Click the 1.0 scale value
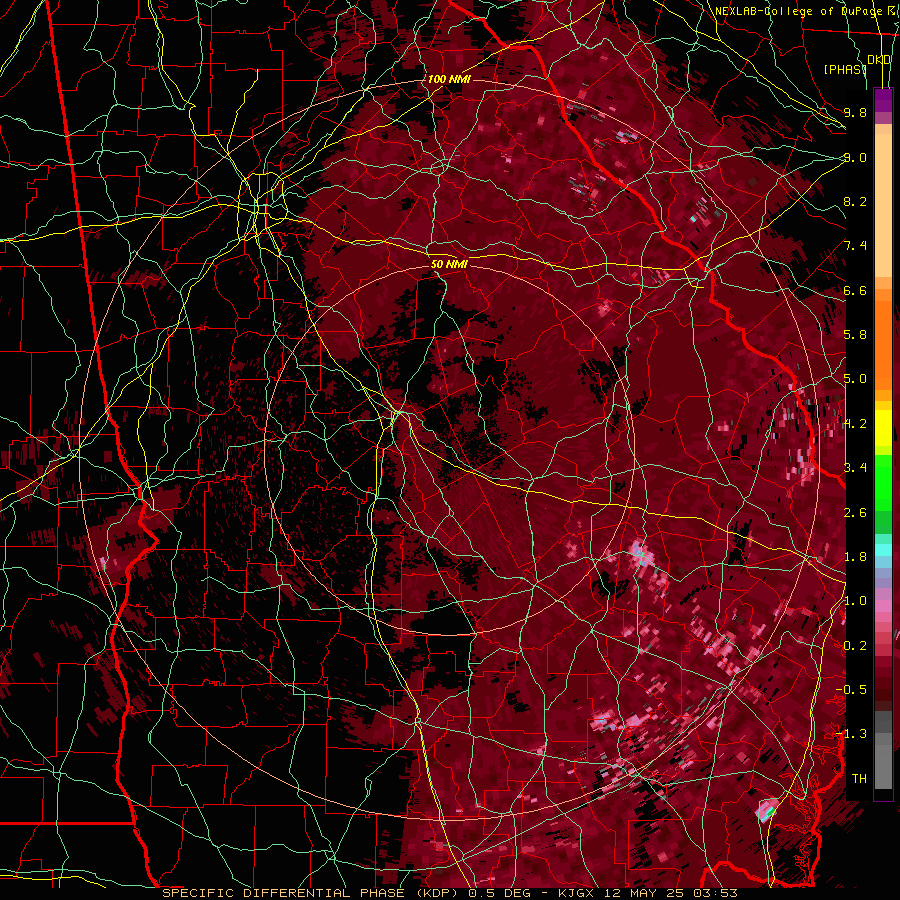Image resolution: width=900 pixels, height=900 pixels. [x=855, y=601]
